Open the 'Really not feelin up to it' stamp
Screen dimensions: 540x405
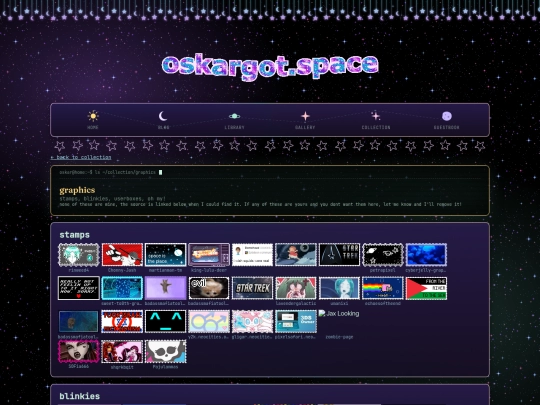coord(79,288)
